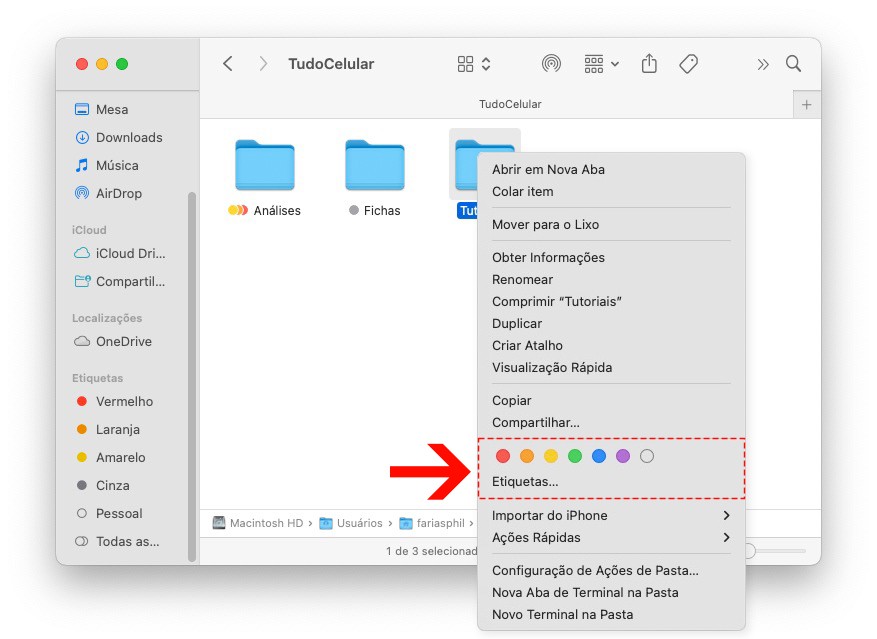
Task: Add a new tab with plus button
Action: click(x=806, y=104)
